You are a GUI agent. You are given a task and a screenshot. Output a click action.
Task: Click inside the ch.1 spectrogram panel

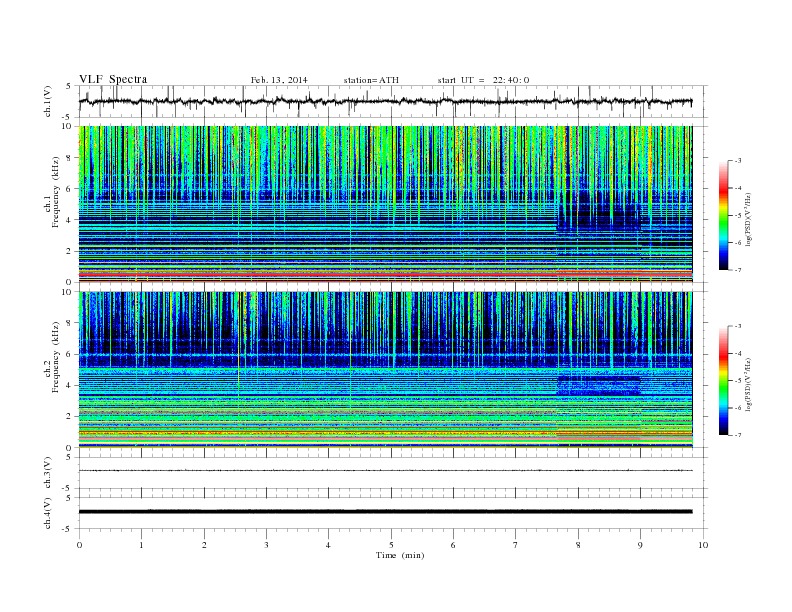385,204
